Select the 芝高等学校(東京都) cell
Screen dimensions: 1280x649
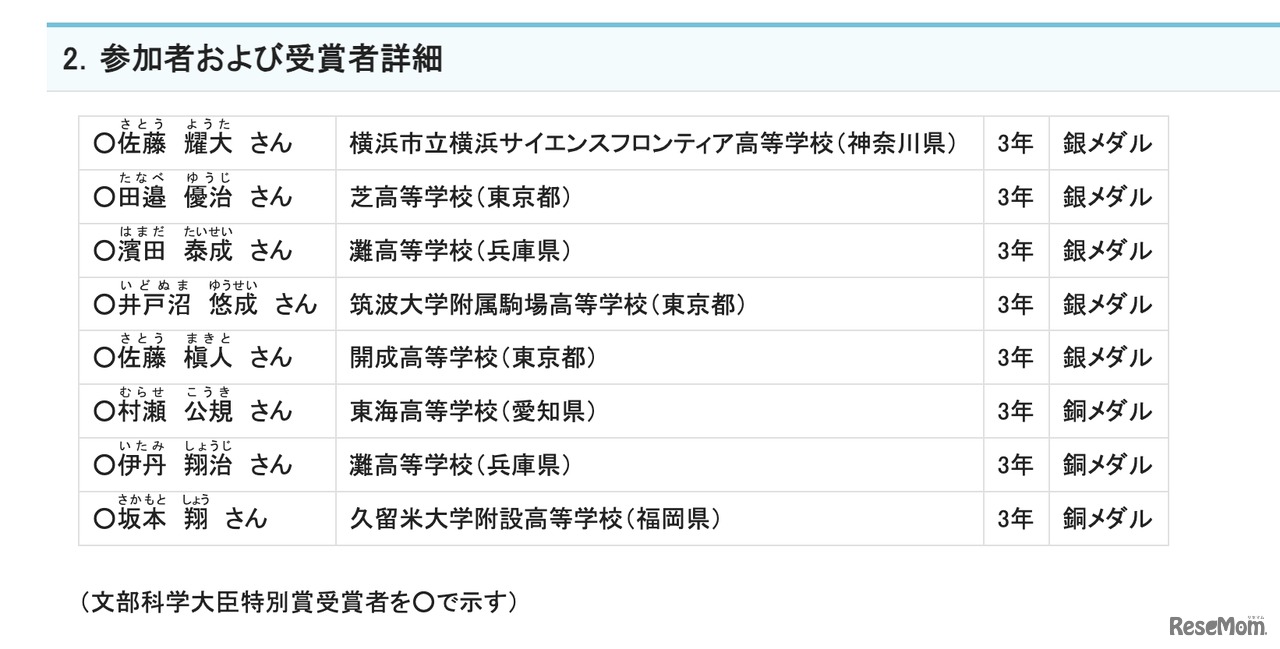point(460,198)
